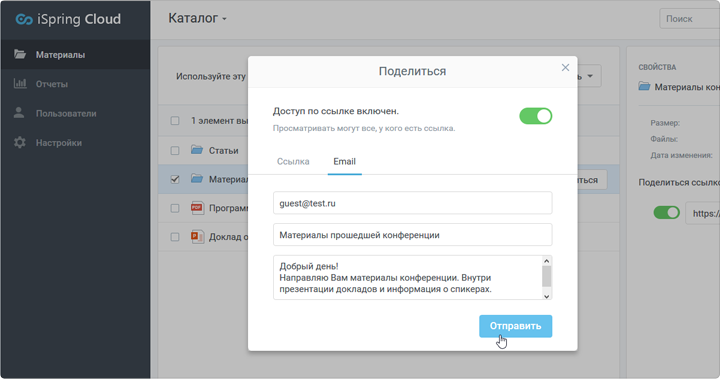The height and width of the screenshot is (379, 720).
Task: Go to Пользователи in sidebar
Action: click(75, 113)
